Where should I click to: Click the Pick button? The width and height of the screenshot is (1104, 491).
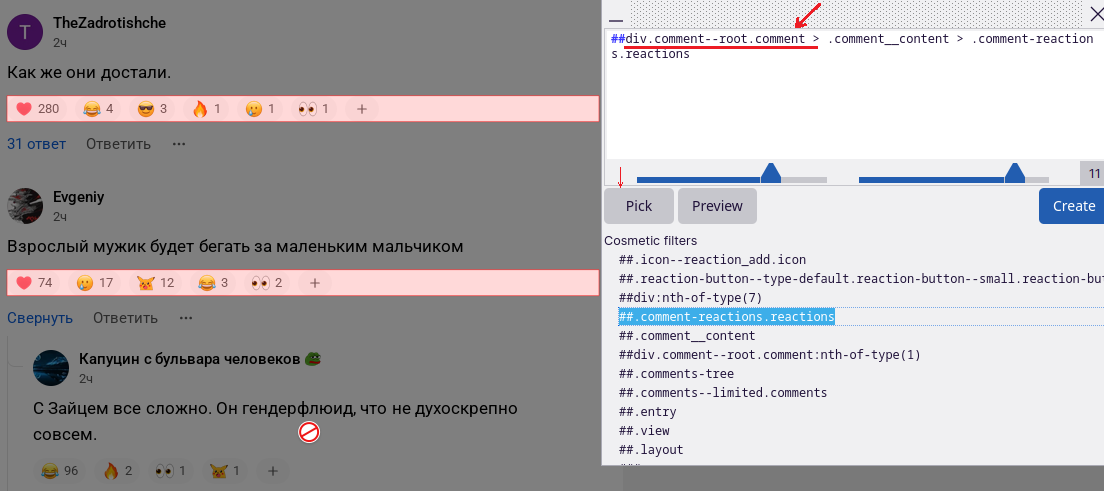639,206
